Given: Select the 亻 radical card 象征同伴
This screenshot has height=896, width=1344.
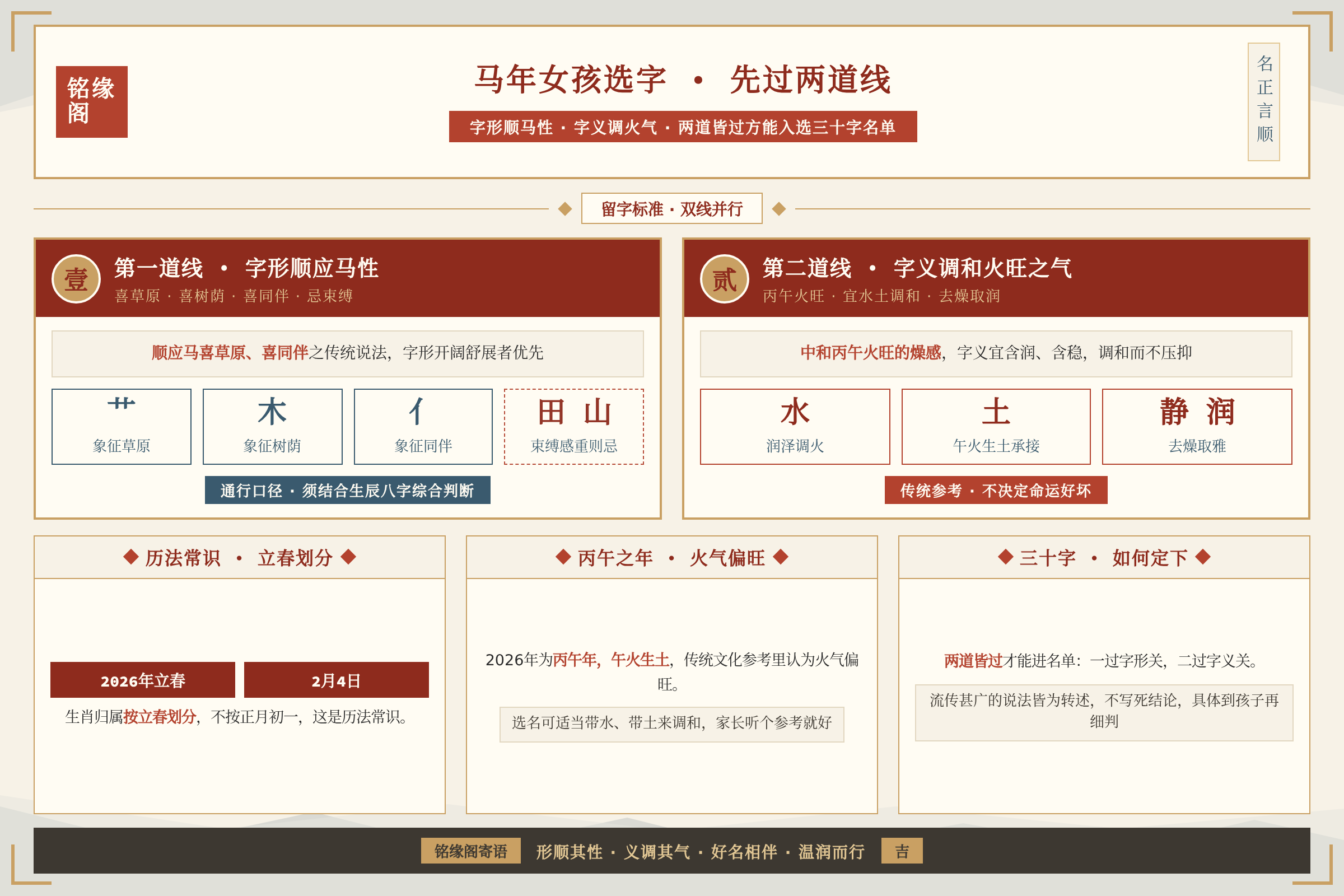Looking at the screenshot, I should 423,426.
